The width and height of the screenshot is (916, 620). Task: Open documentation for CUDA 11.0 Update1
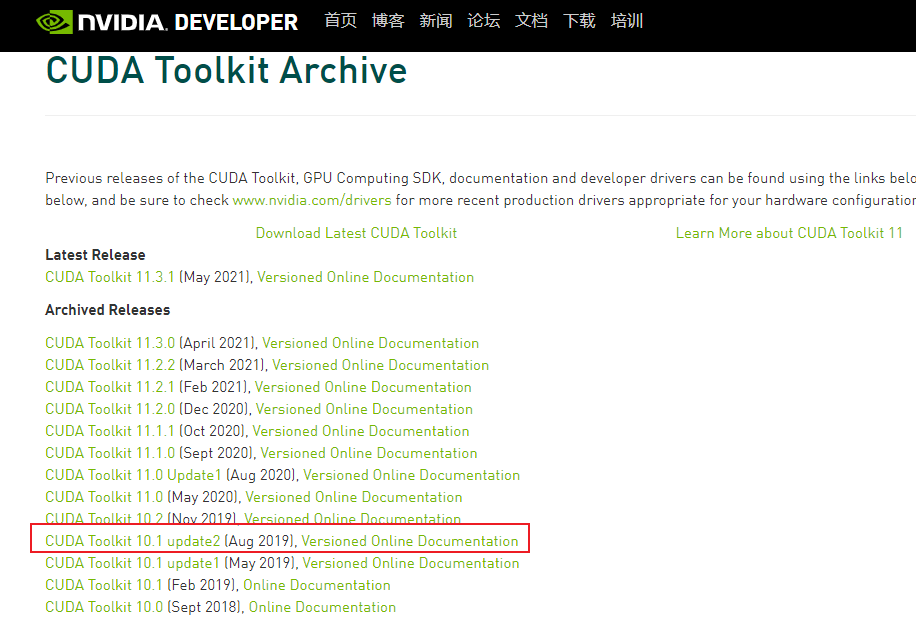[412, 475]
